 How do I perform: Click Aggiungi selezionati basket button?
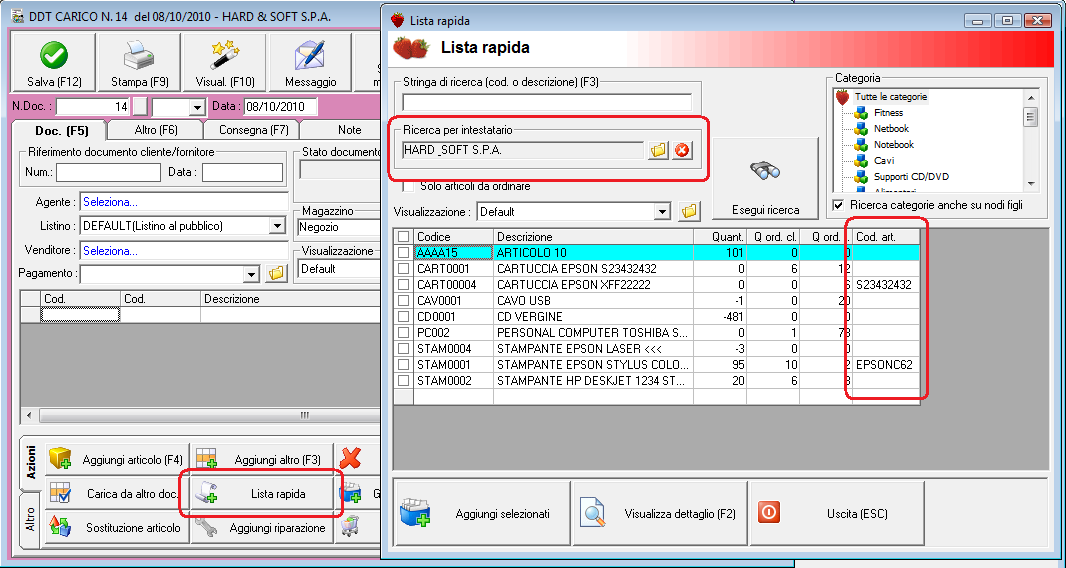point(483,514)
